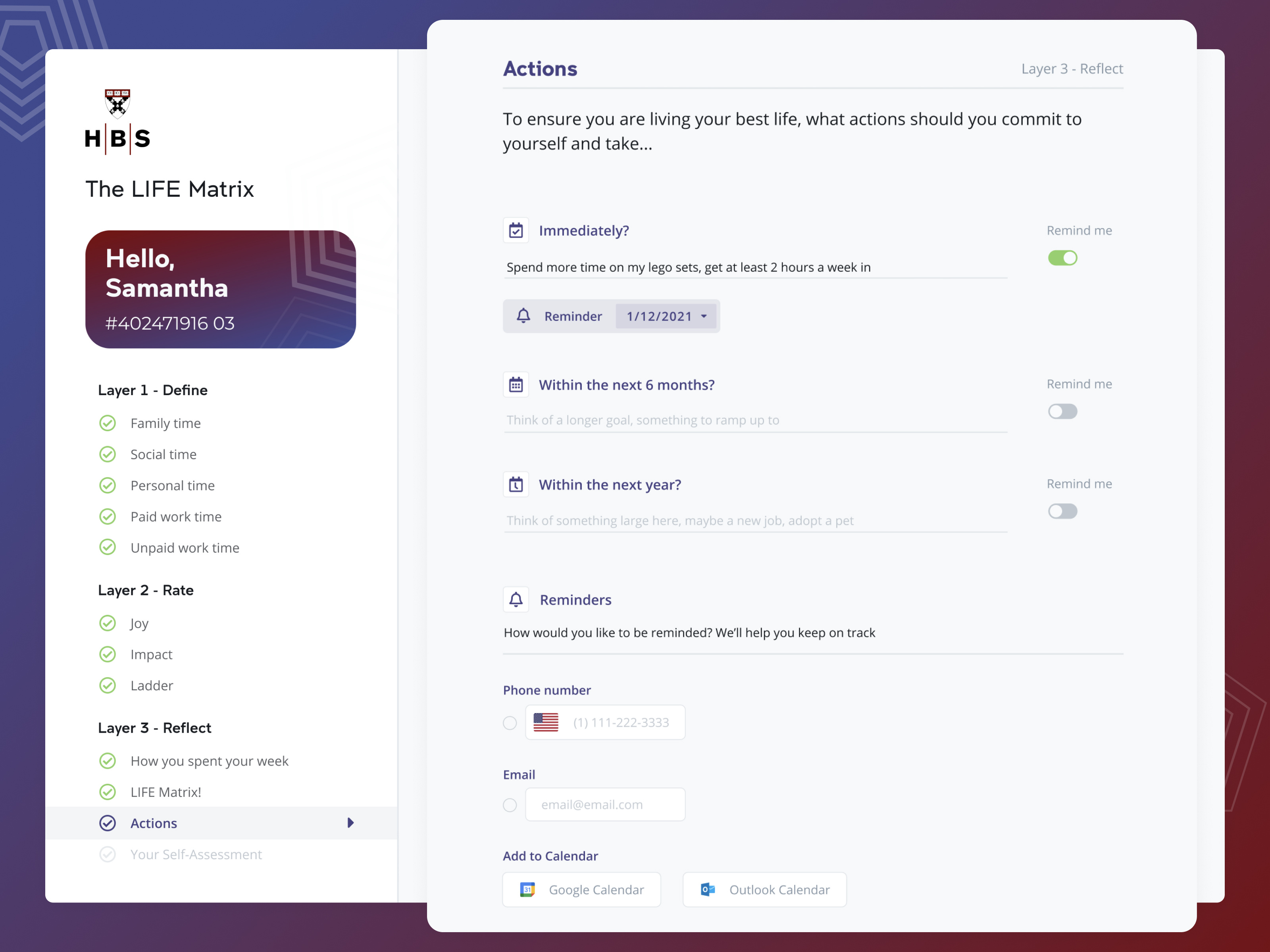Click the arrow next to Actions item
This screenshot has height=952, width=1270.
[350, 823]
